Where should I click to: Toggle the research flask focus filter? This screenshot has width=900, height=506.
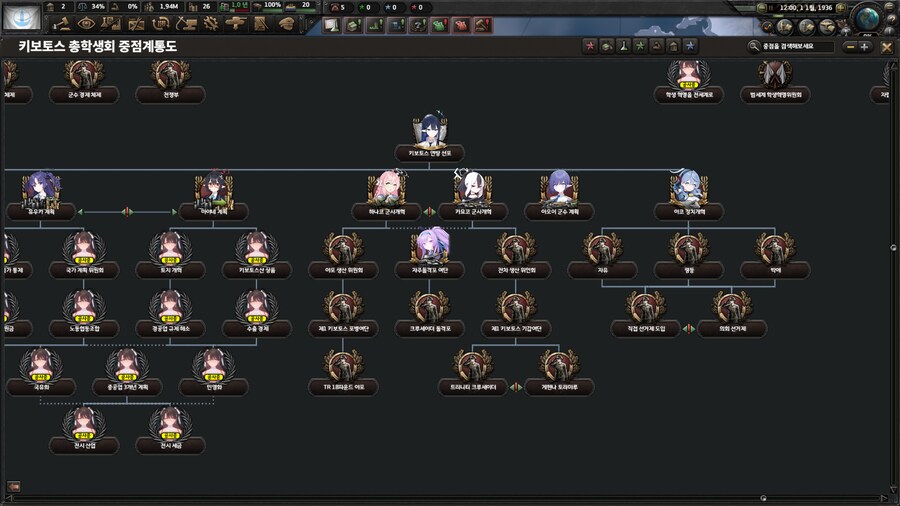click(623, 46)
